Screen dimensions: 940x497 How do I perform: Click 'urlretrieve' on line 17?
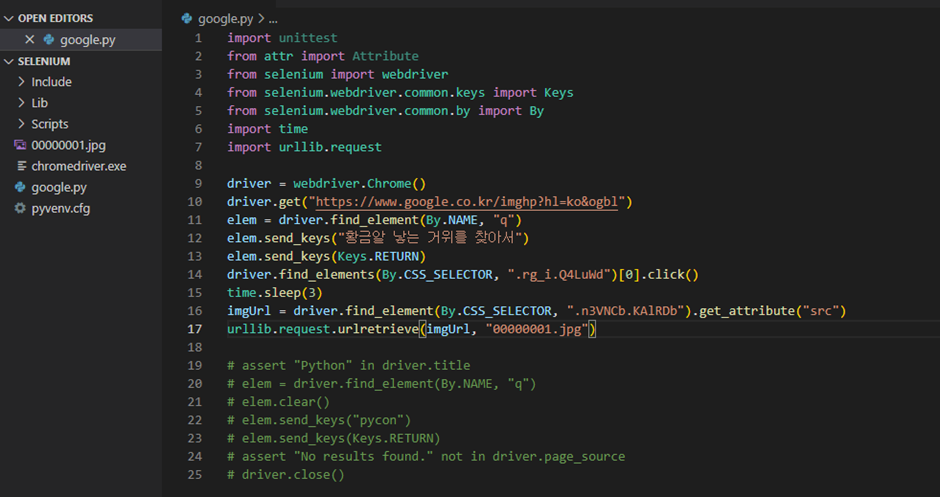[x=378, y=329]
